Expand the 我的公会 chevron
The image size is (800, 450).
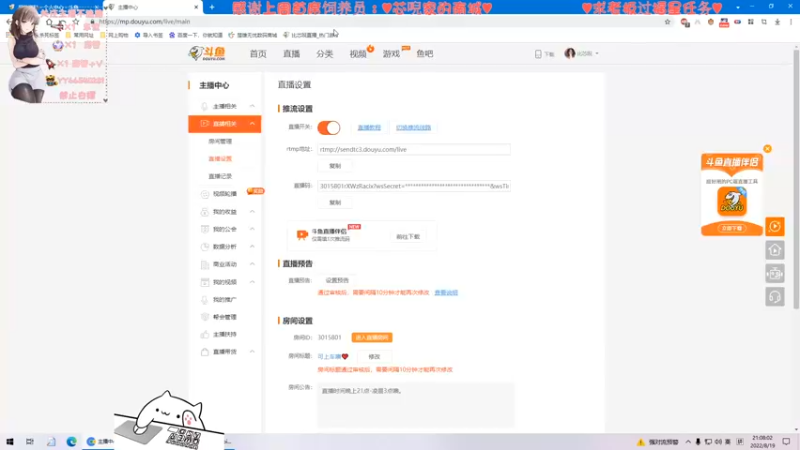pyautogui.click(x=252, y=229)
